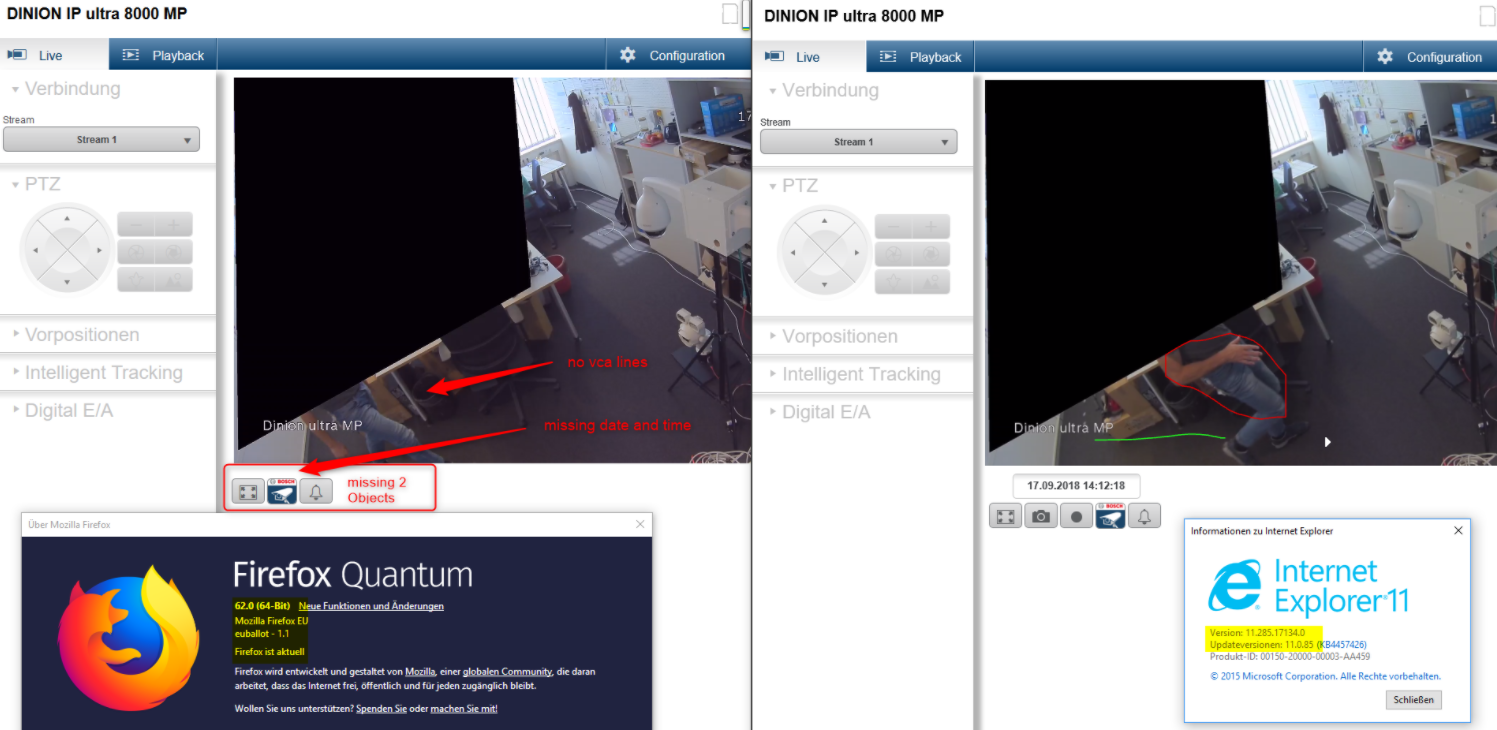The image size is (1497, 730).
Task: Set focus near (flower) in left page PTZ
Action: pos(136,280)
